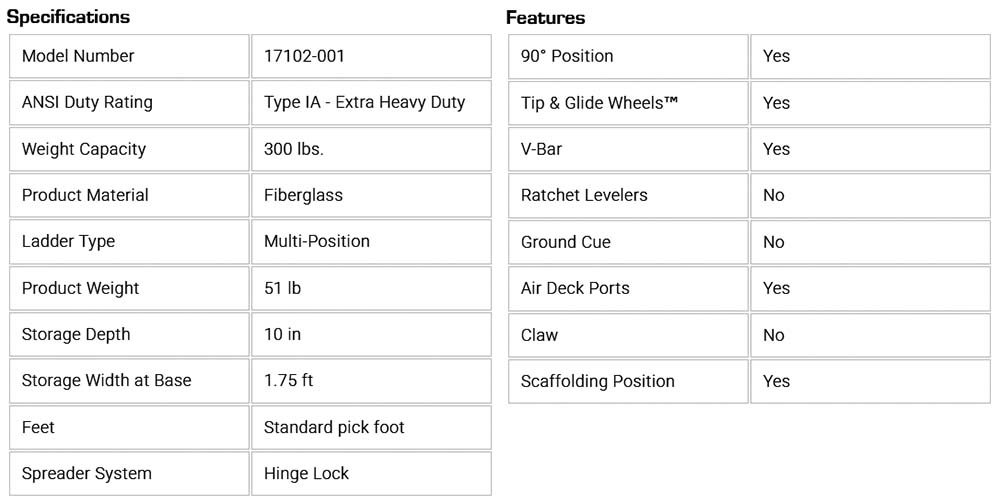The height and width of the screenshot is (504, 1000).
Task: Select the Hinge Lock spreader value
Action: 307,473
